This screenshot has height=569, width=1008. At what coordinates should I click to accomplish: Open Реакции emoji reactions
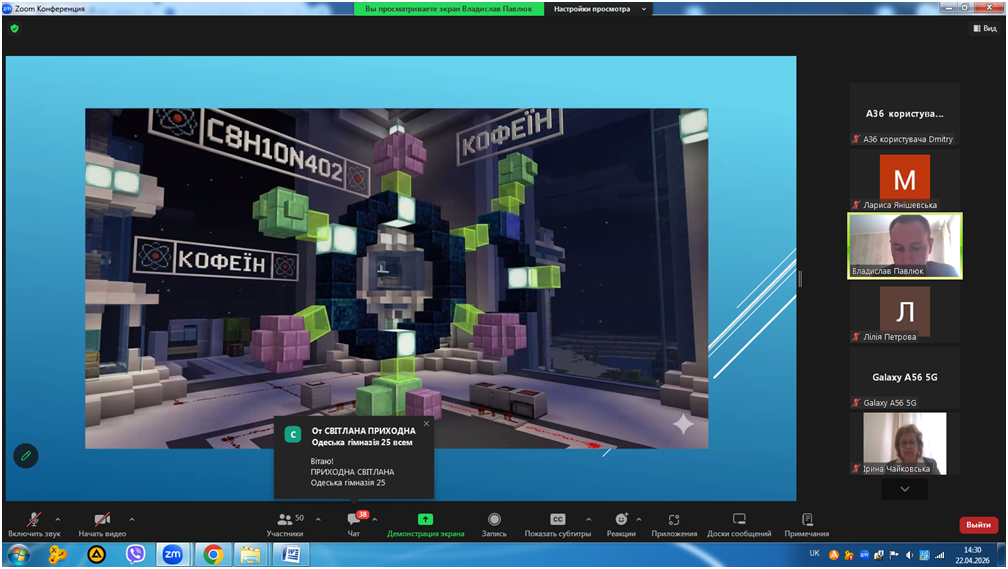621,522
